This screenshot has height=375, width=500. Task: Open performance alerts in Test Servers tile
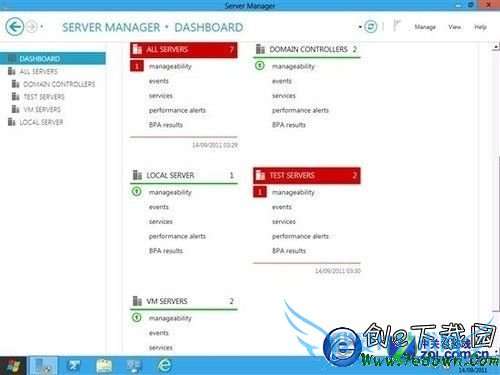pos(300,236)
